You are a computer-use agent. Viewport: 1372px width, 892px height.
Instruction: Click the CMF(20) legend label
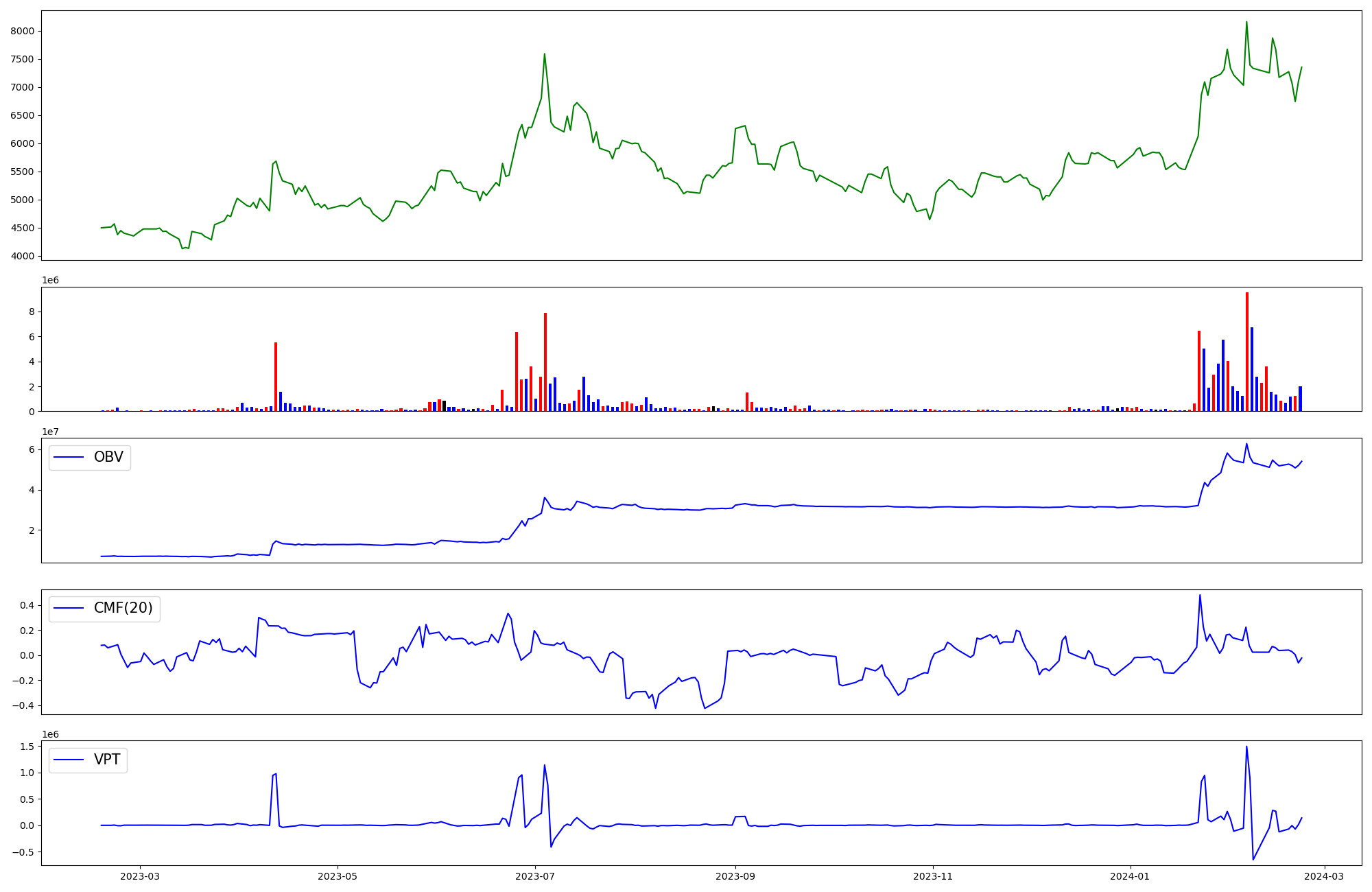click(123, 609)
